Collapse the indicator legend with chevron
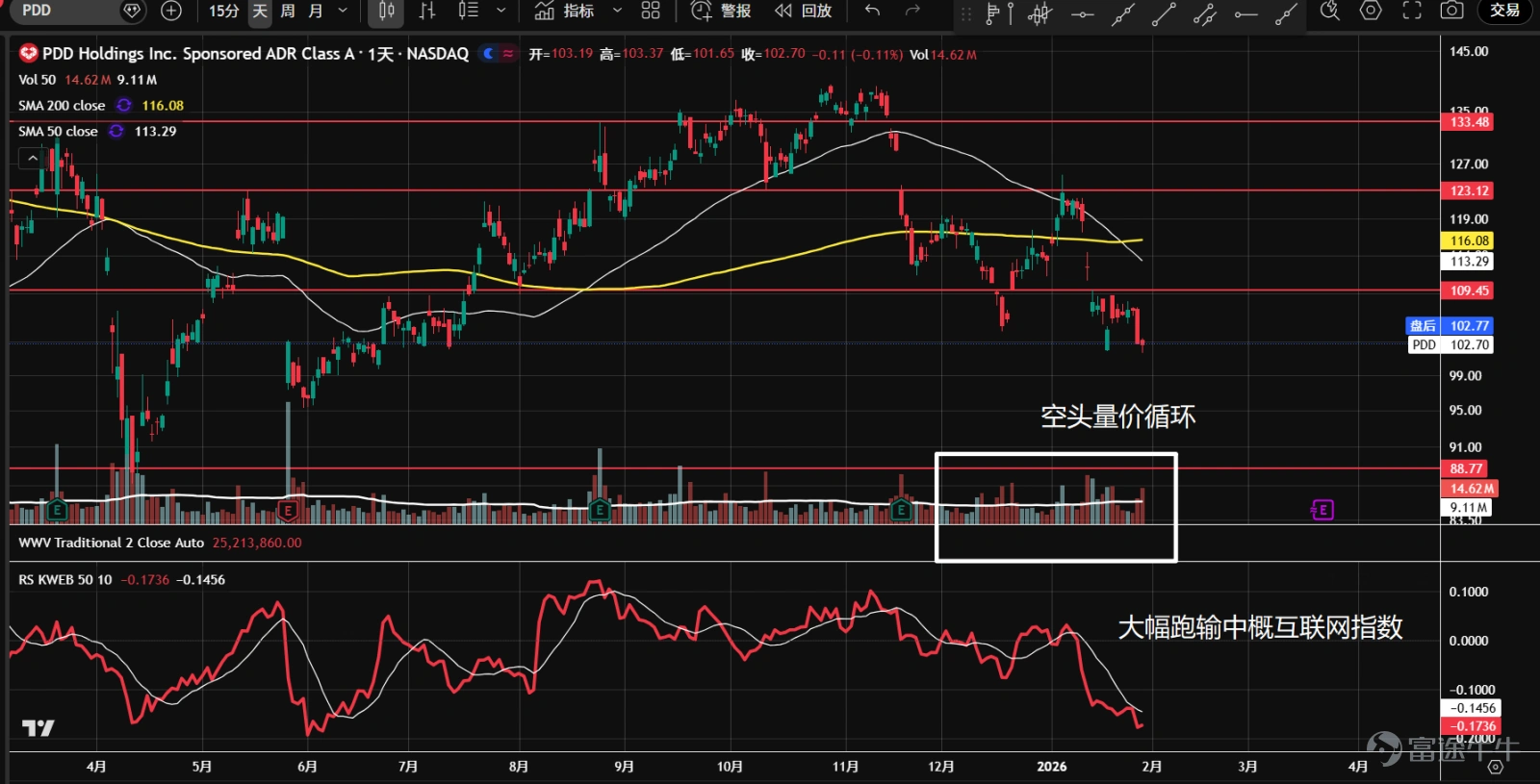Screen dimensions: 1540x784 [33, 158]
